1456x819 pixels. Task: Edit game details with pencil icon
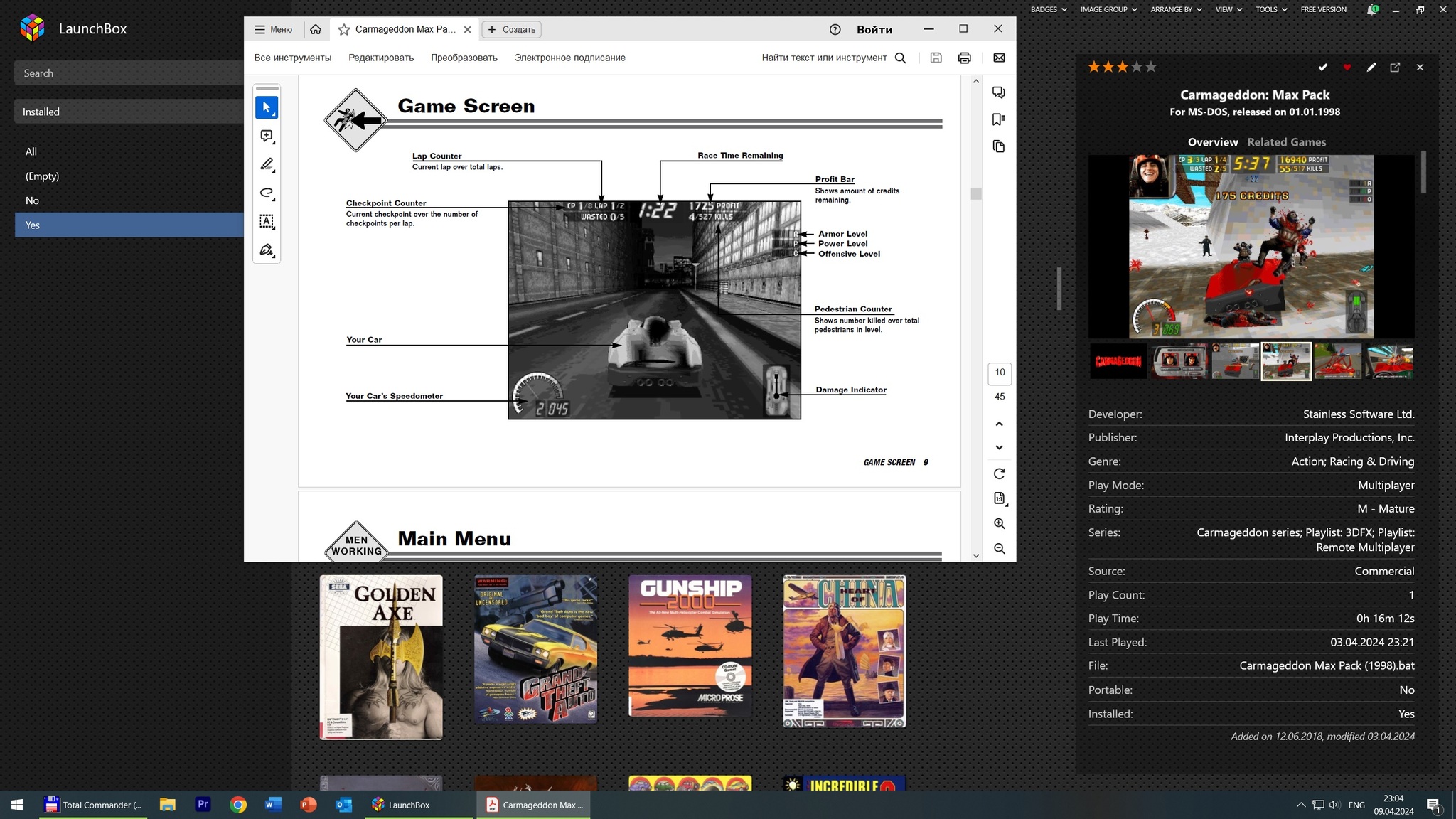click(1371, 67)
